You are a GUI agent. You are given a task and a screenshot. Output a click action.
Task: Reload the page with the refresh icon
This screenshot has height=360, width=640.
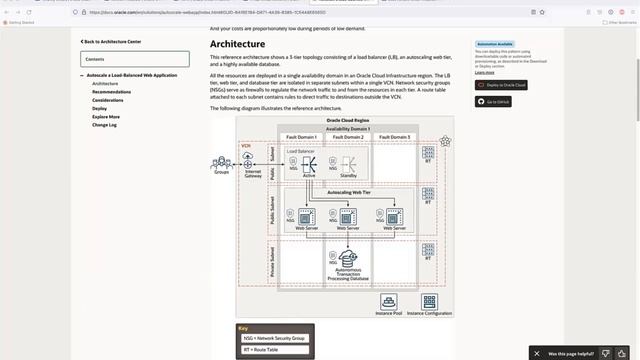tap(29, 12)
